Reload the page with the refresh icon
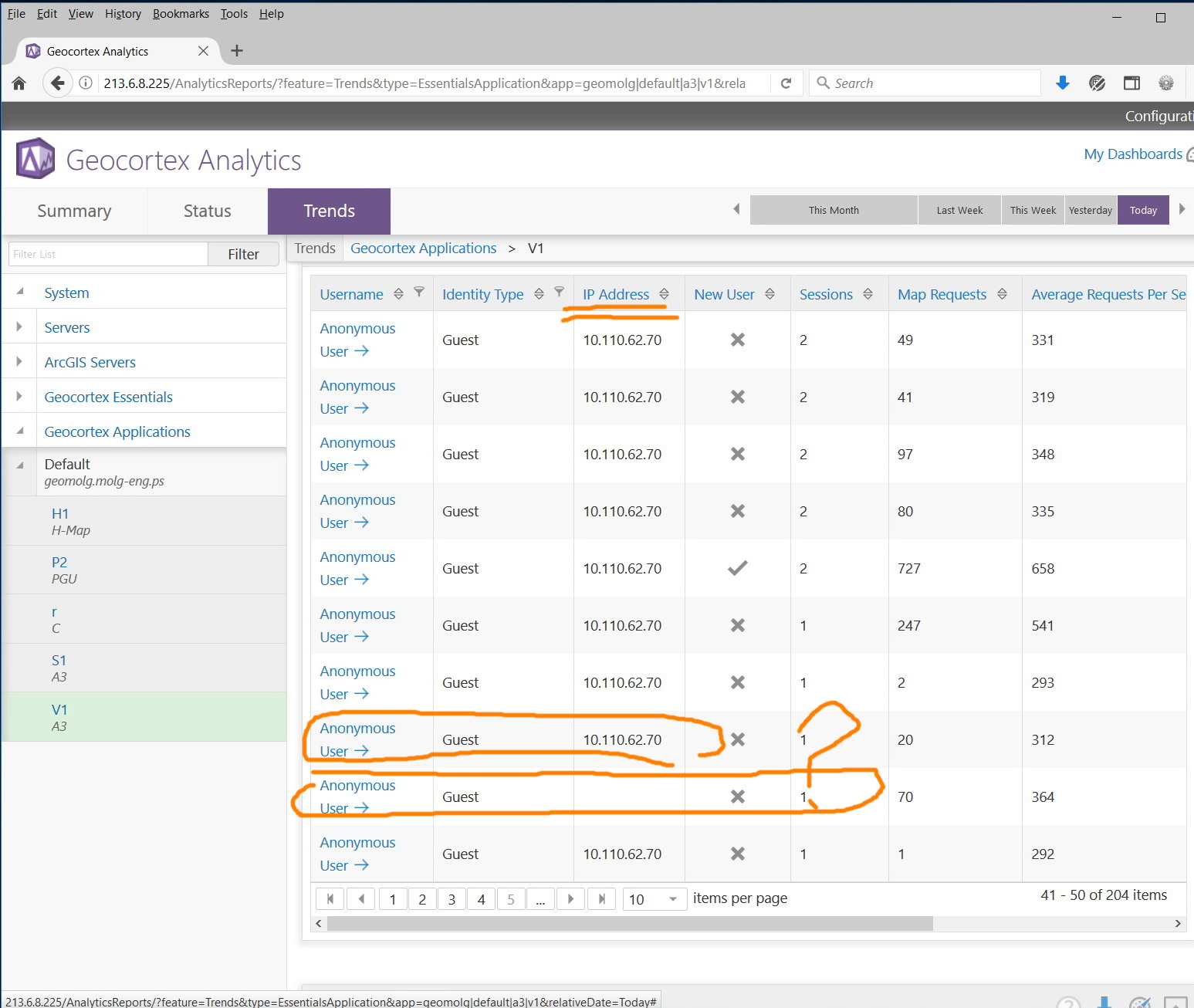Screen dimensions: 1194x1008 [786, 83]
